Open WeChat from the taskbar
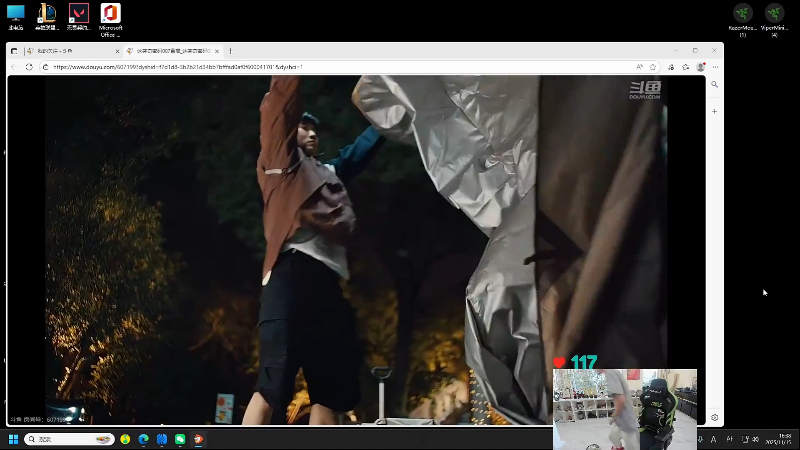Screen dimensions: 800x450 click(180, 439)
